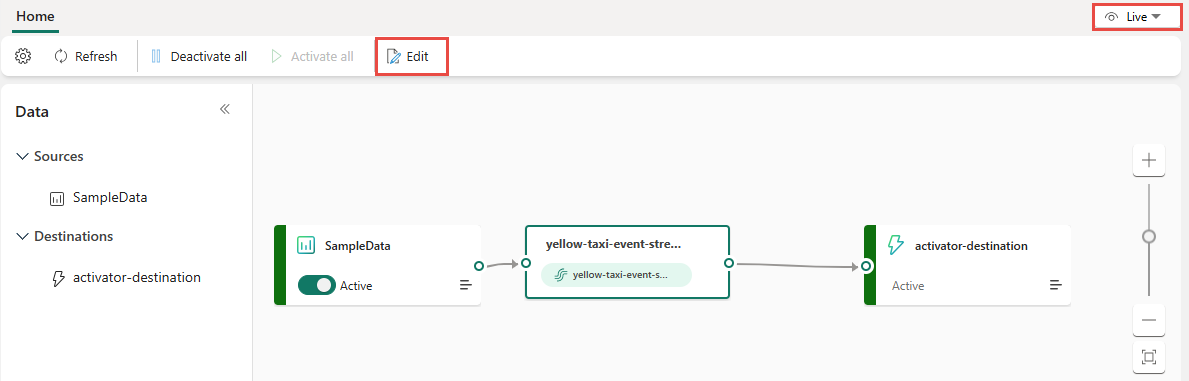This screenshot has width=1189, height=381.
Task: Zoom in the canvas with plus button
Action: [x=1149, y=160]
